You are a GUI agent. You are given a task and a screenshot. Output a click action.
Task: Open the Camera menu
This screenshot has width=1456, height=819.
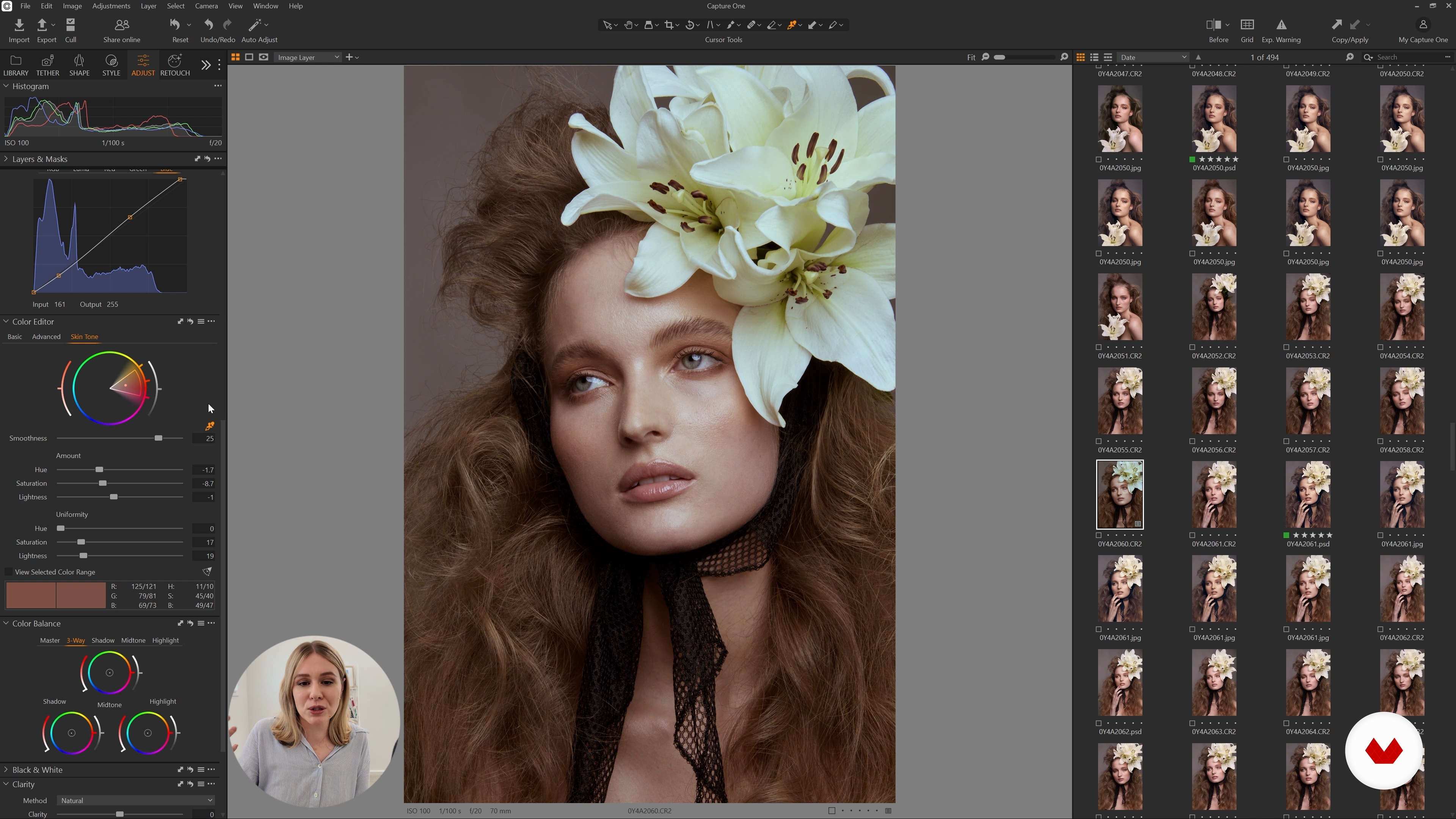206,6
